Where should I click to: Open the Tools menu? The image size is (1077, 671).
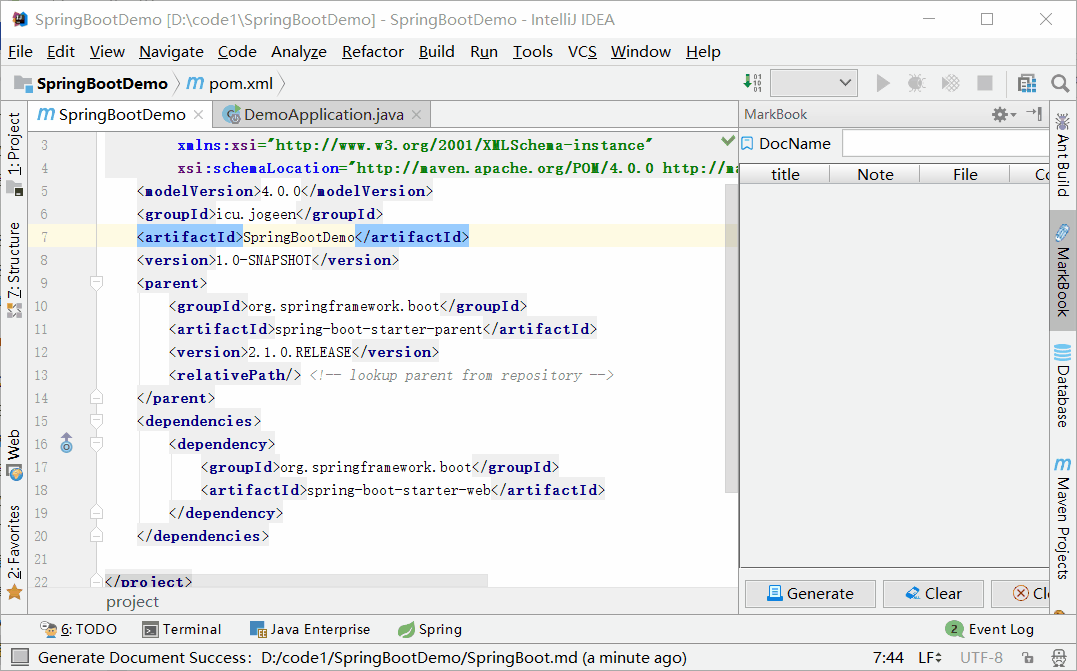click(x=532, y=52)
